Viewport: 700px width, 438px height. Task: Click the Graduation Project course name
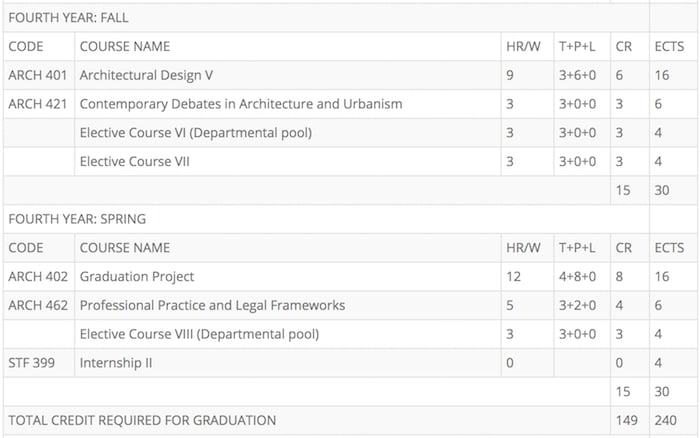(x=137, y=276)
